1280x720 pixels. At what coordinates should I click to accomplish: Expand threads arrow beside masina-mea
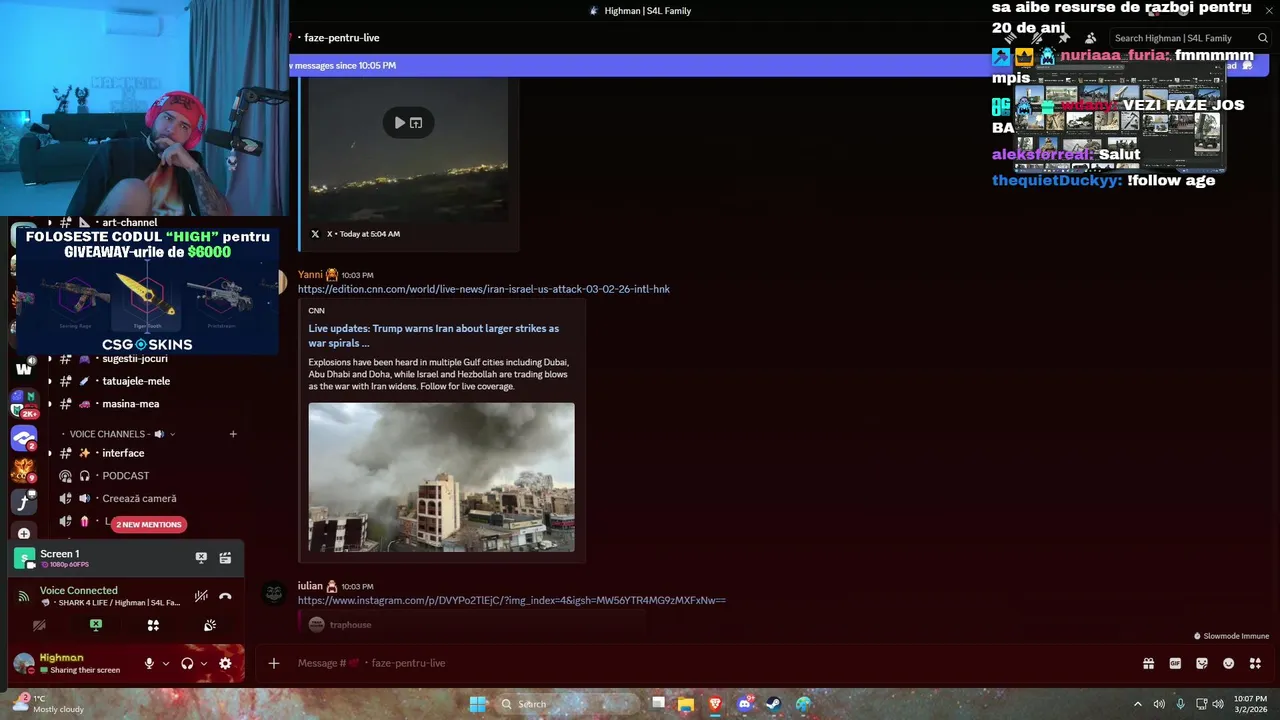point(50,404)
